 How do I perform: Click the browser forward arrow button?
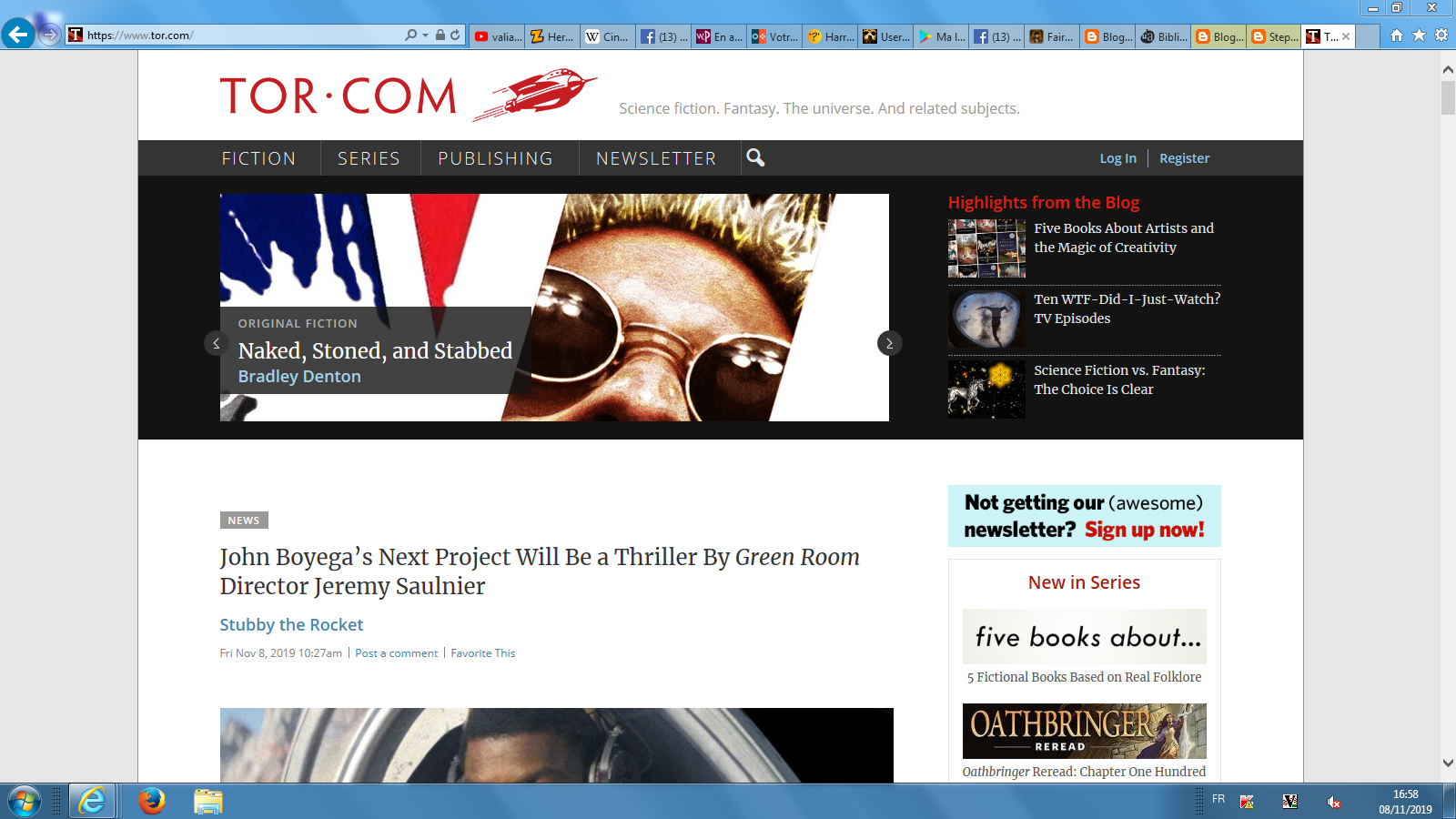[49, 35]
